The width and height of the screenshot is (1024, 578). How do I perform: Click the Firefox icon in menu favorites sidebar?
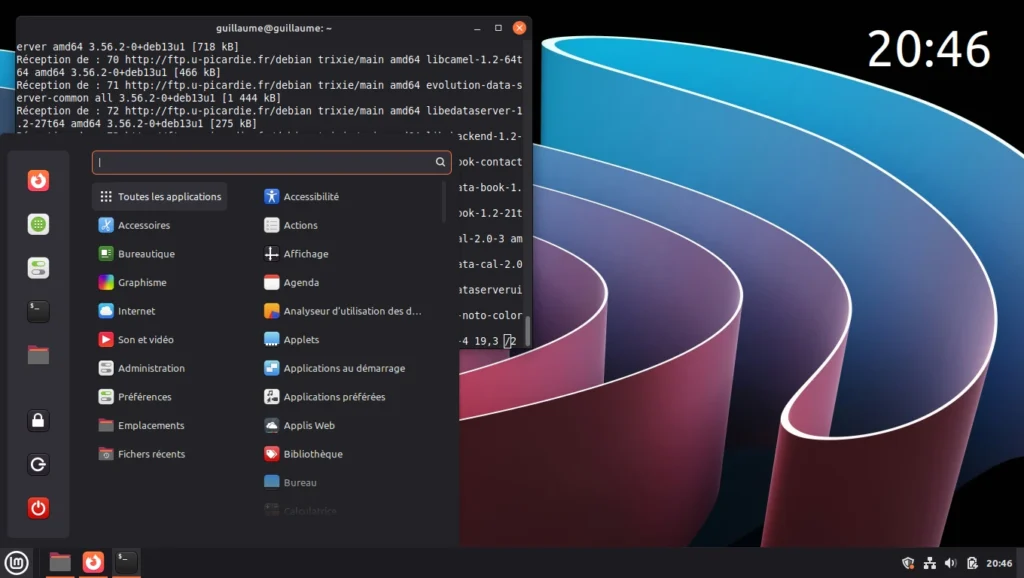pyautogui.click(x=38, y=181)
